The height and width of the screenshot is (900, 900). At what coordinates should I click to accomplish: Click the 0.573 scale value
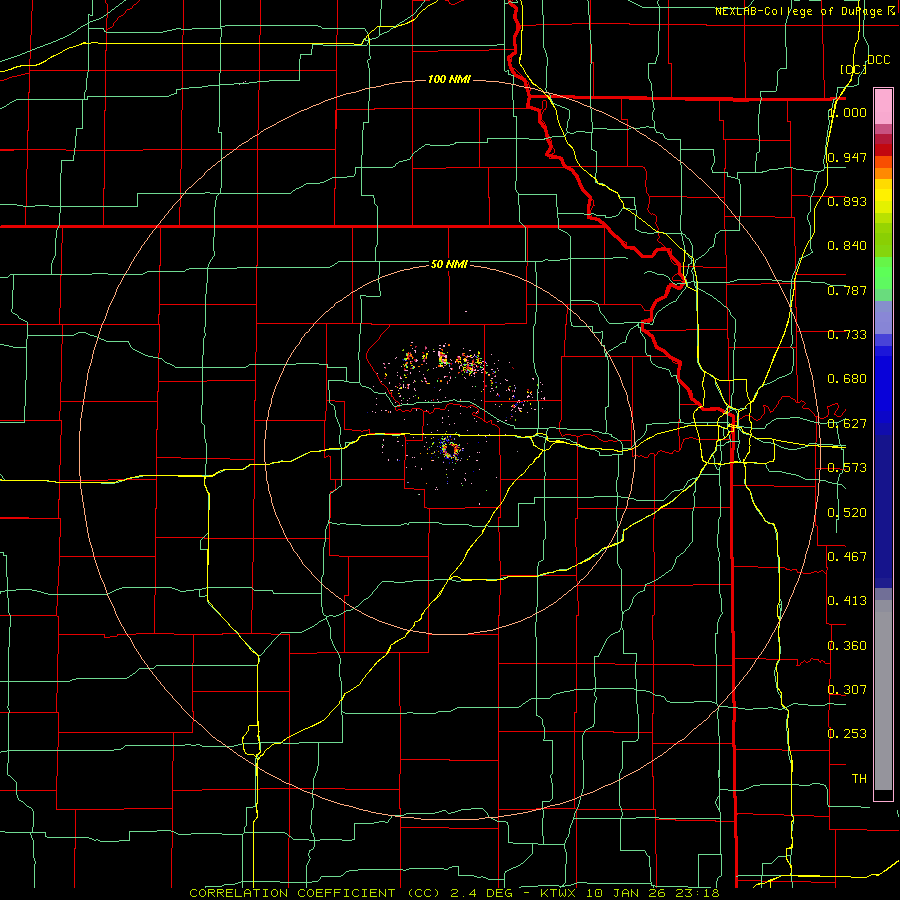[847, 468]
